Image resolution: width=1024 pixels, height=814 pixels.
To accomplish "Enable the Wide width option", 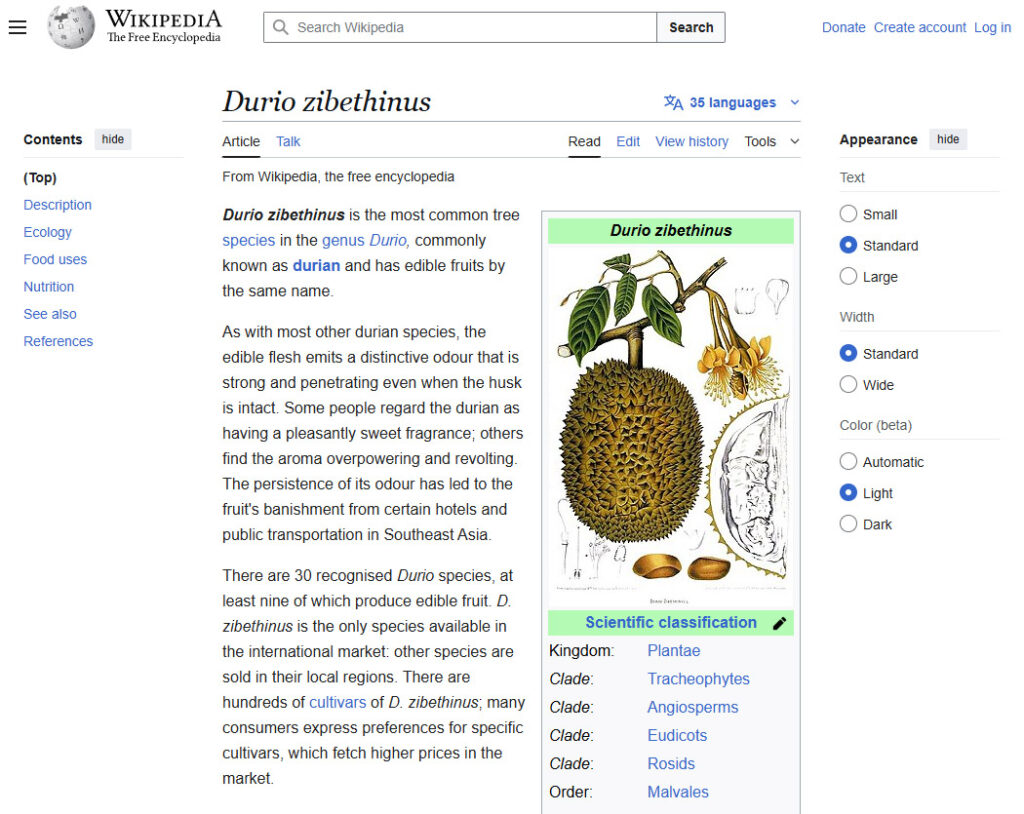I will pyautogui.click(x=848, y=385).
